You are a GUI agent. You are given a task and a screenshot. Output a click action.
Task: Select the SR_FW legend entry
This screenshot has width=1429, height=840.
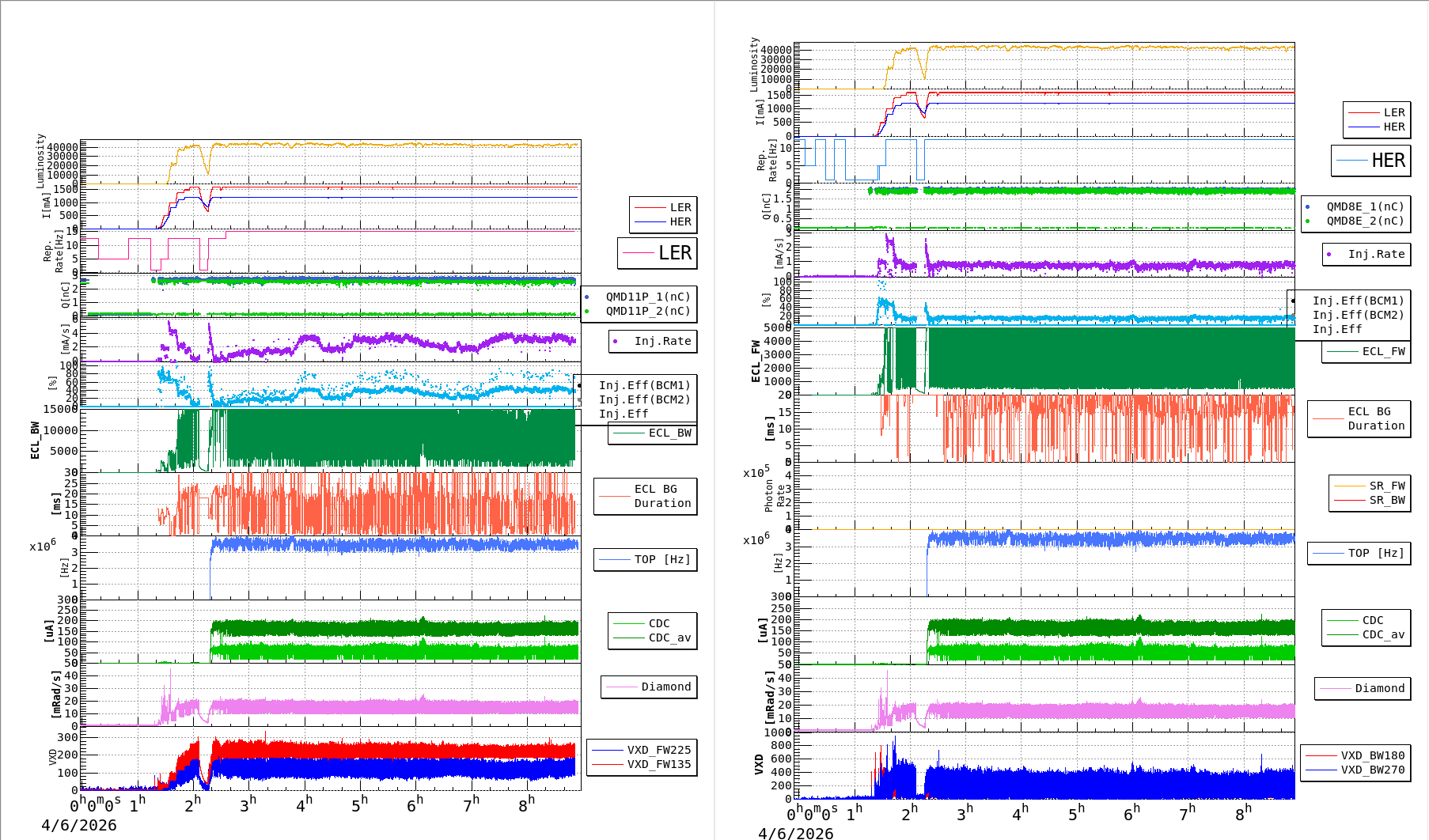(1370, 486)
